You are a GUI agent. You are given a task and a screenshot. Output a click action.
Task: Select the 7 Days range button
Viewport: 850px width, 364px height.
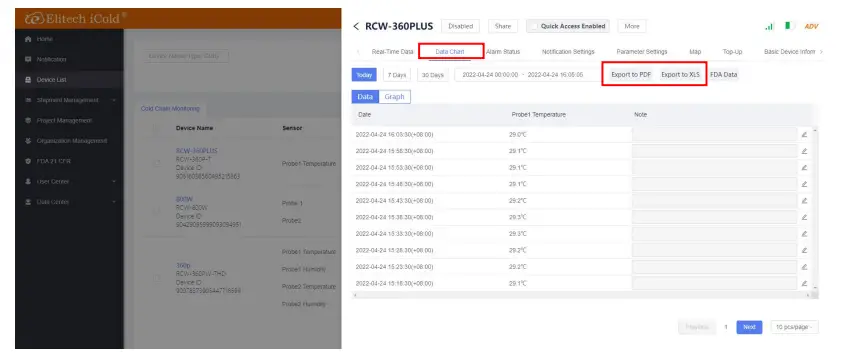point(397,75)
